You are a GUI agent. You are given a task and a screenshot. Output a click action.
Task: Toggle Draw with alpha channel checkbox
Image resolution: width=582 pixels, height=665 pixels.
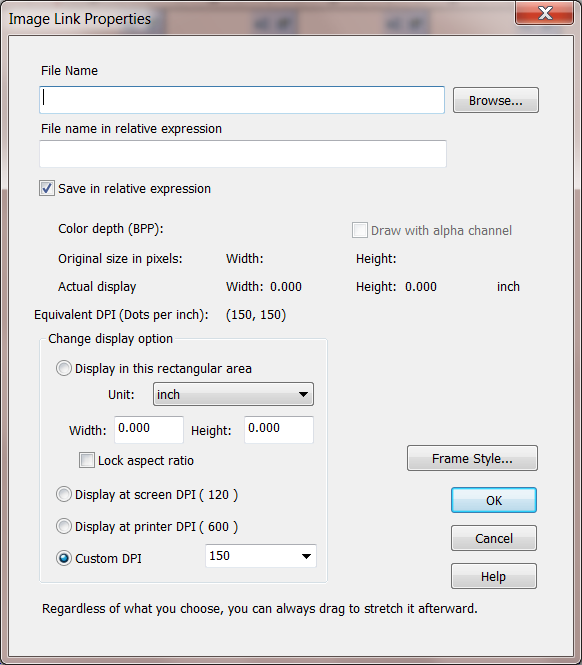tap(360, 230)
